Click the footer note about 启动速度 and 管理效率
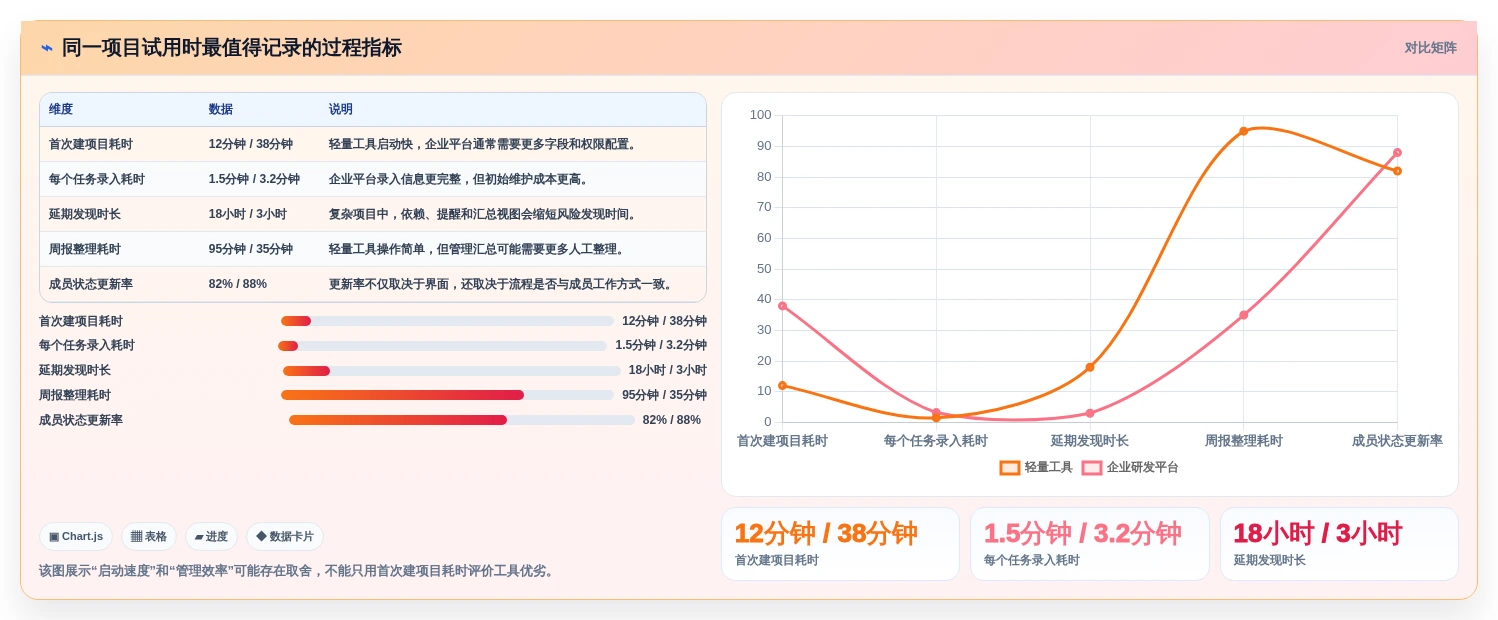Viewport: 1498px width, 620px height. coord(298,571)
